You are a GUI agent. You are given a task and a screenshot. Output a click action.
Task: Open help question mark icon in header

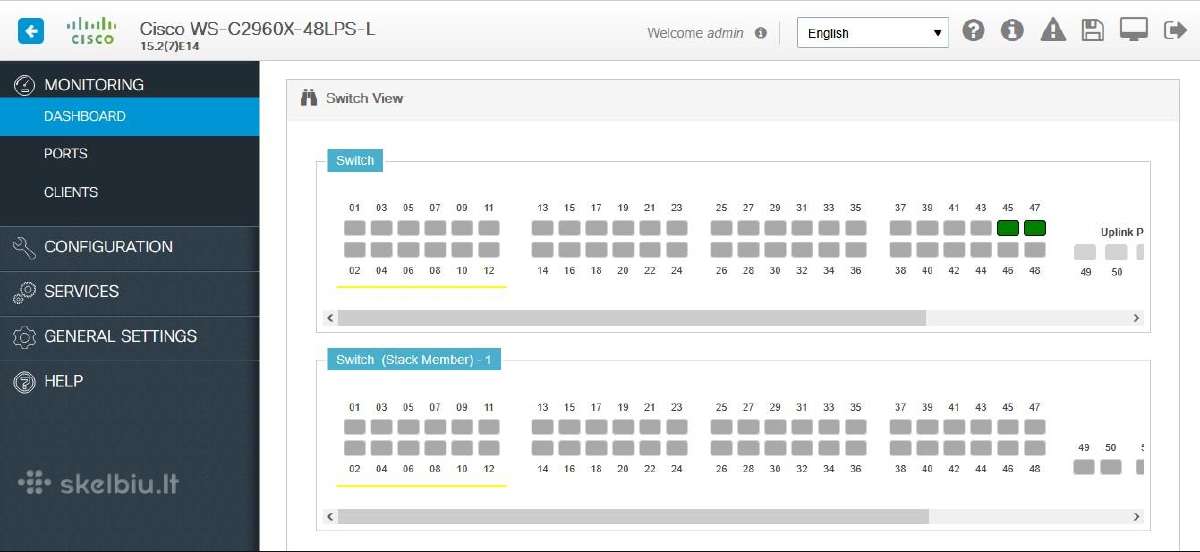click(x=973, y=30)
